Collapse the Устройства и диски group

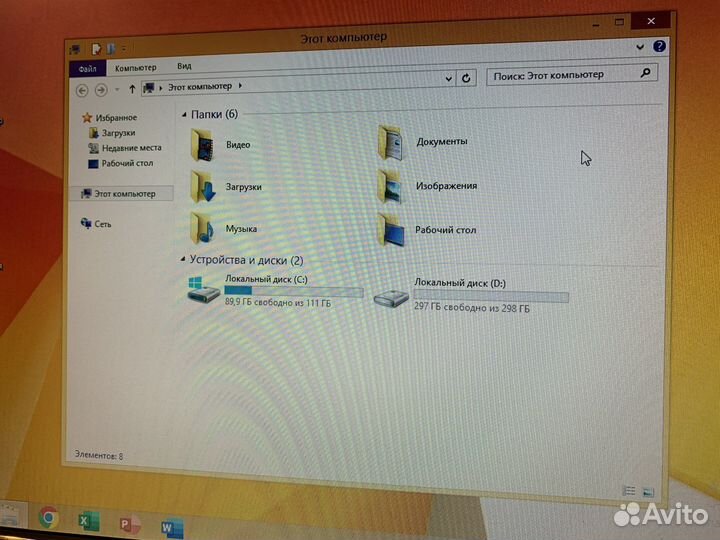coord(182,261)
